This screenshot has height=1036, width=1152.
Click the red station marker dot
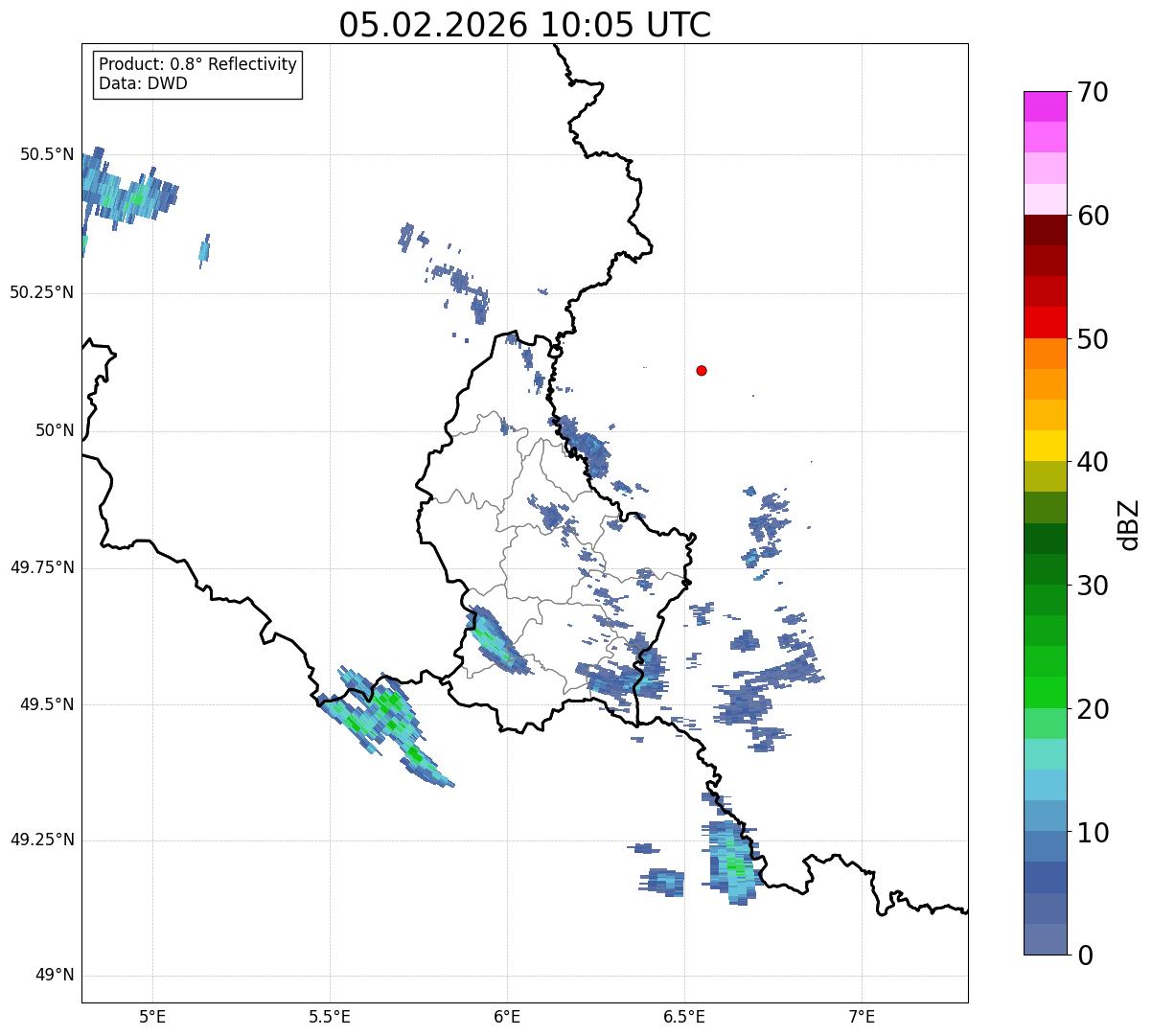click(702, 370)
